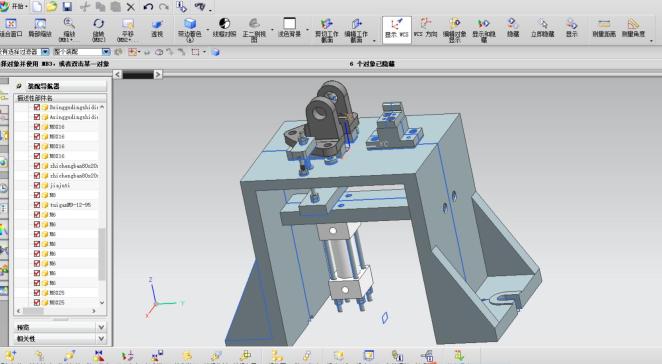This screenshot has width=662, height=364.
Task: Click the 剪切工作截面 clip section tool
Action: 327,30
